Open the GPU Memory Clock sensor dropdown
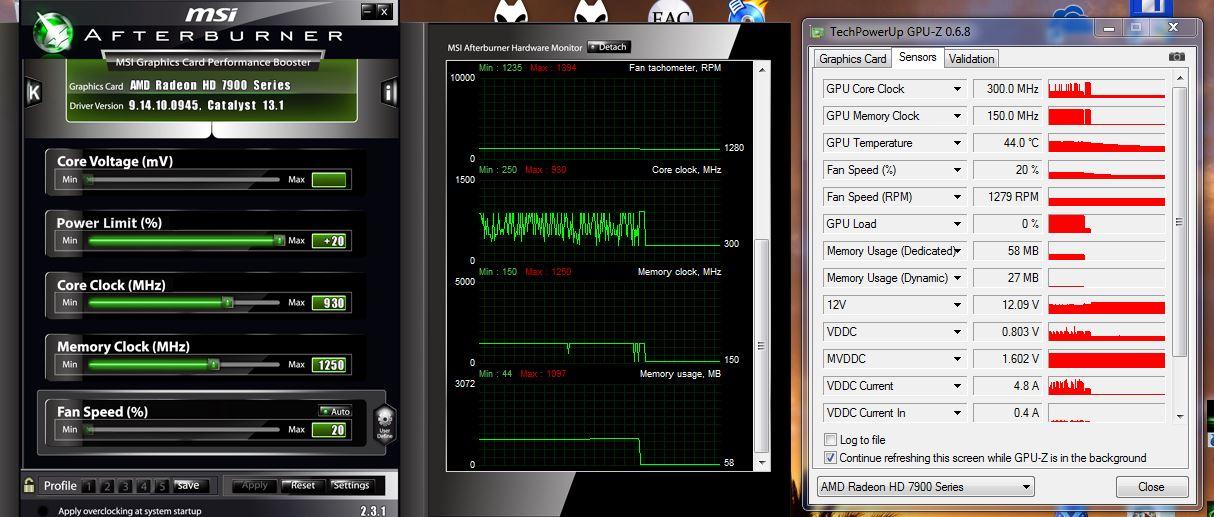 pos(957,116)
